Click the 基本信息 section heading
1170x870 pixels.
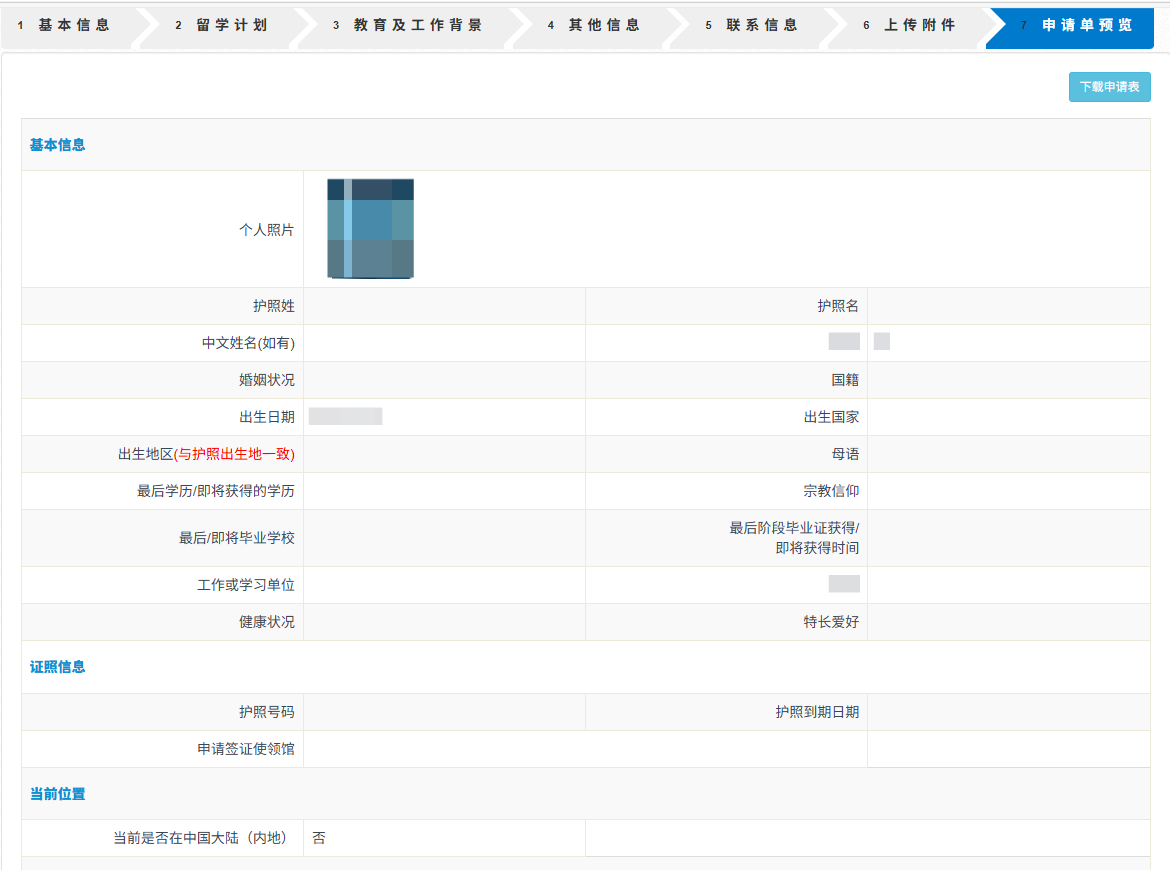[58, 145]
